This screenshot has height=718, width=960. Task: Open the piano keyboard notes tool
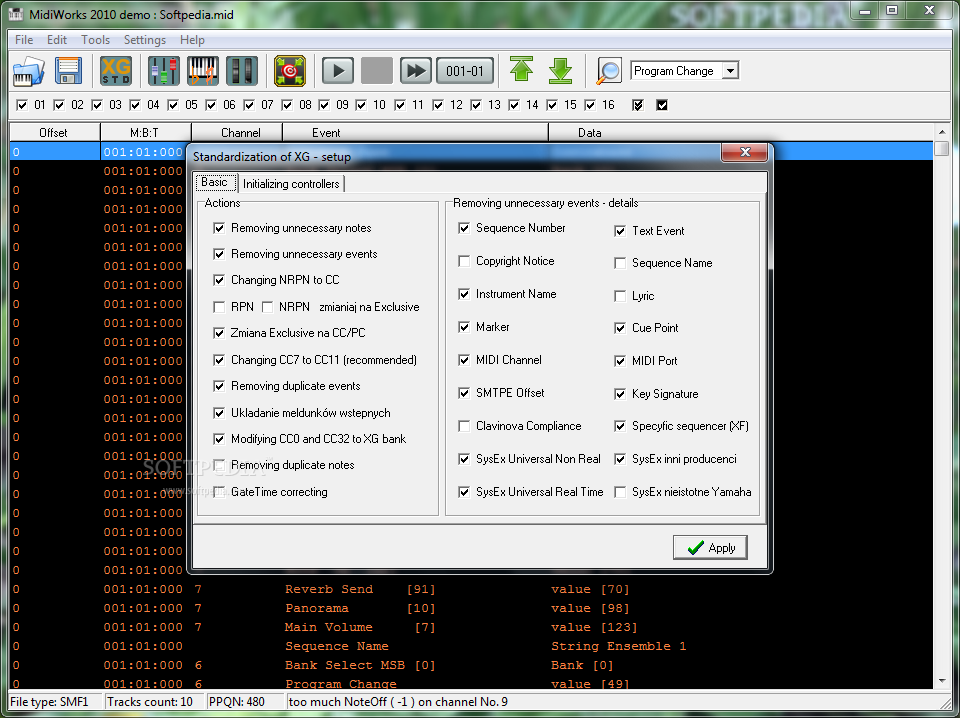[203, 71]
